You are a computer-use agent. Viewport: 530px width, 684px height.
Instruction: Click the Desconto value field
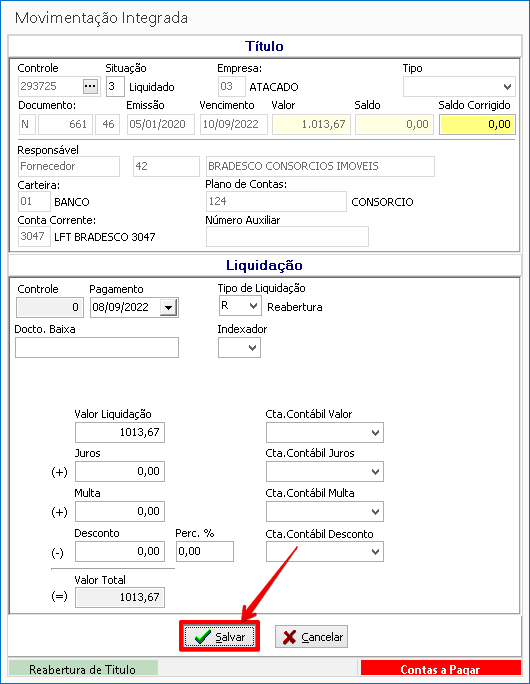[x=120, y=551]
